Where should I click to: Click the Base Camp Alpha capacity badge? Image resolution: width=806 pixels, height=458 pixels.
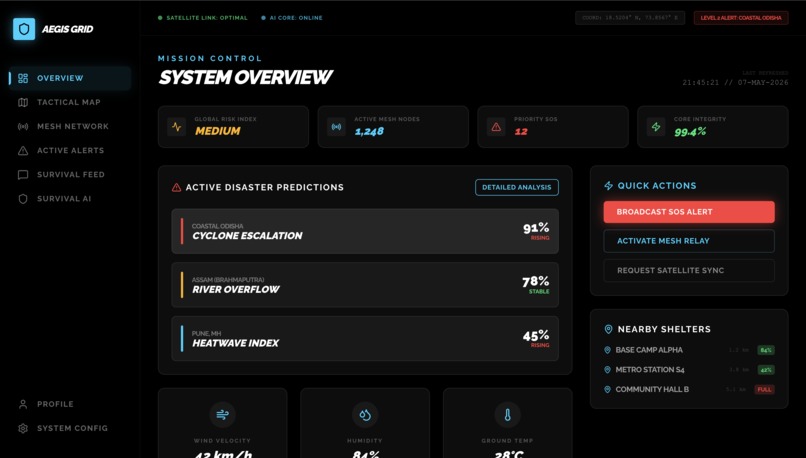(x=766, y=350)
